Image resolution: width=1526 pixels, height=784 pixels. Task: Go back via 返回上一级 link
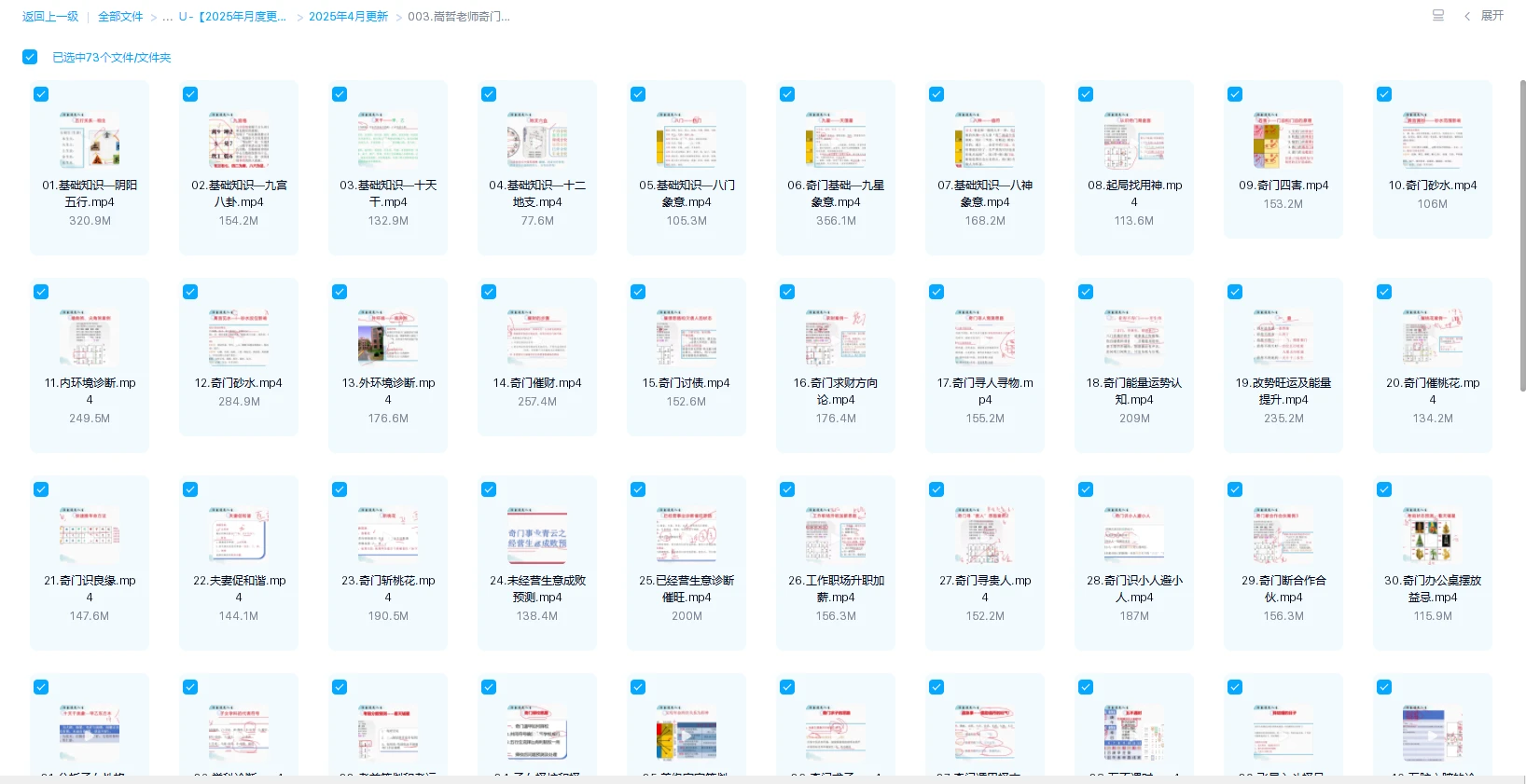[50, 17]
